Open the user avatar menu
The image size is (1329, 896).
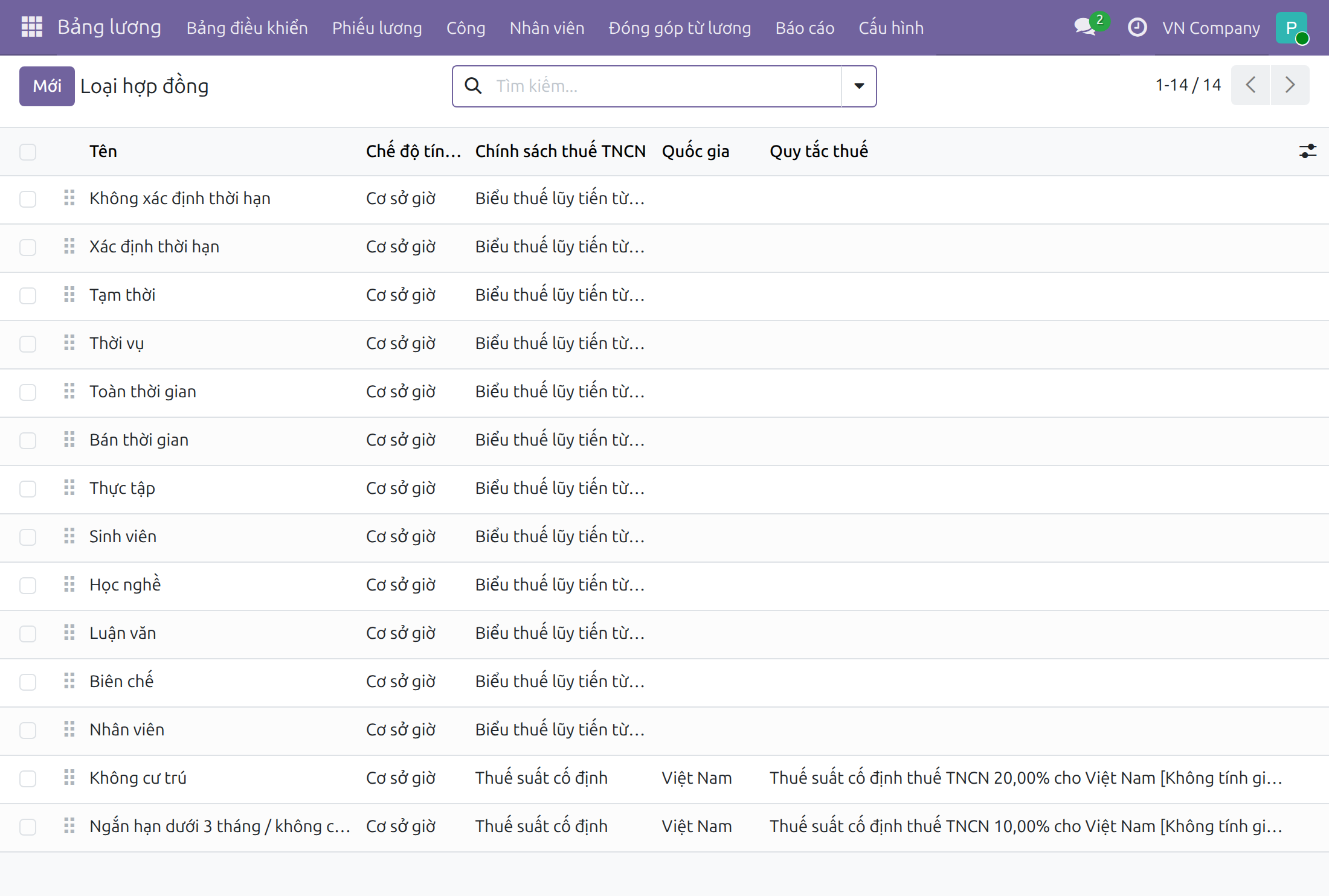pos(1292,28)
